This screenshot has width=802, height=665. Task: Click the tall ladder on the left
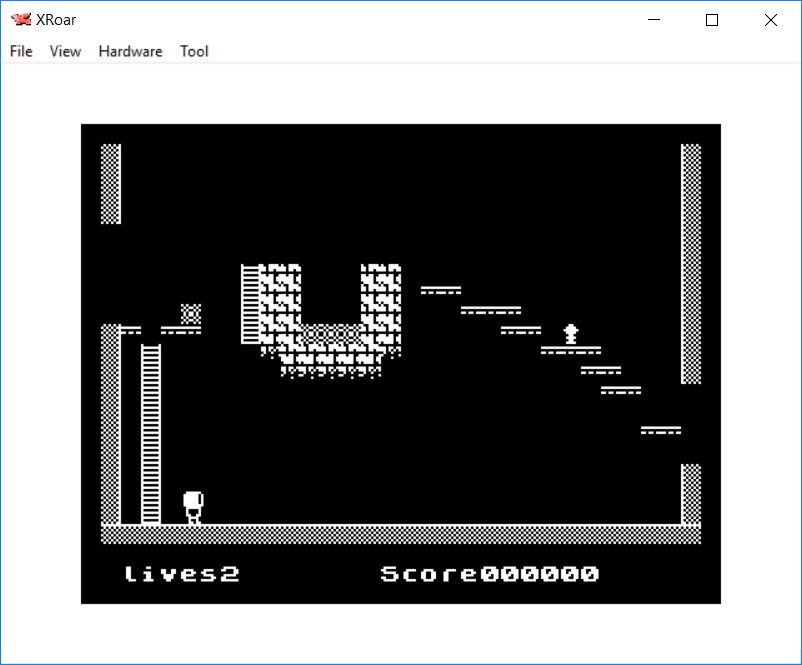click(151, 433)
